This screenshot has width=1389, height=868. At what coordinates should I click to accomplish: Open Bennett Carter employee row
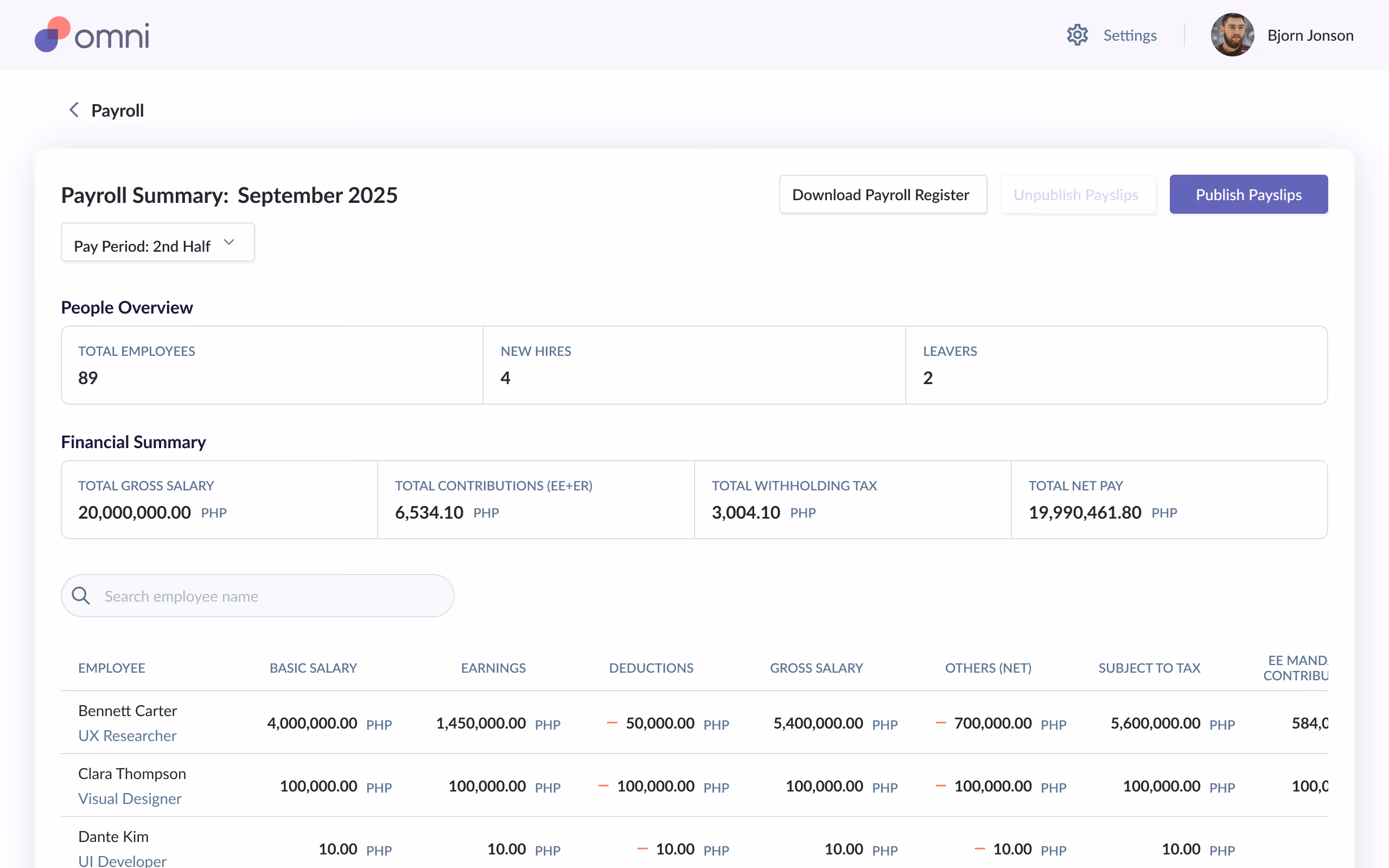[694, 723]
